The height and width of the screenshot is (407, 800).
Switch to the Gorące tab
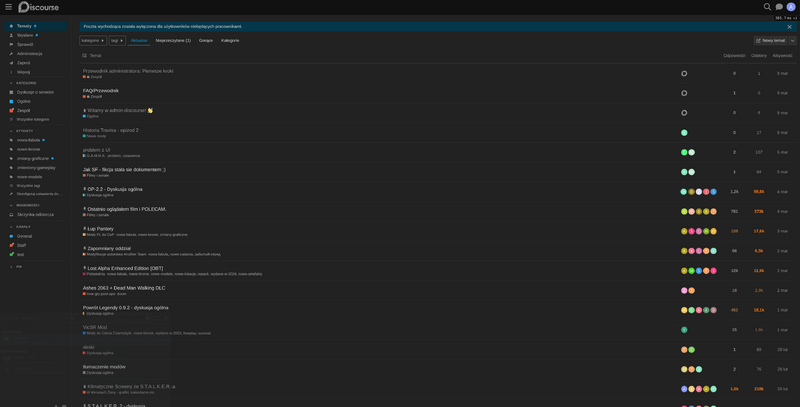coord(206,41)
